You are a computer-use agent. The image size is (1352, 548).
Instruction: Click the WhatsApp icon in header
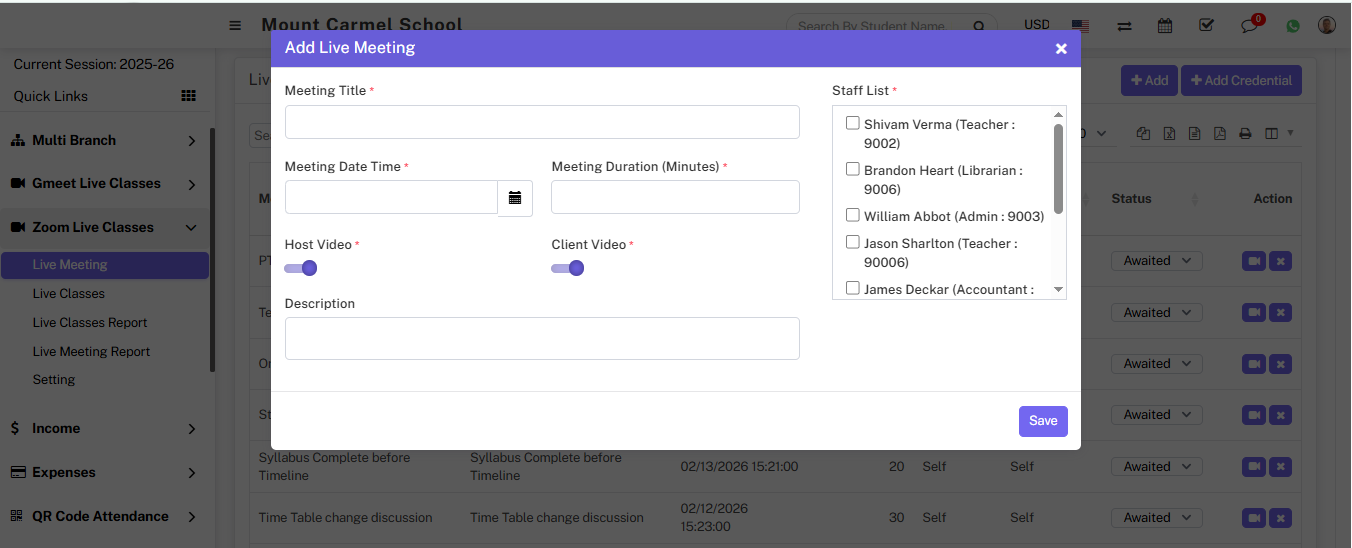(1293, 26)
